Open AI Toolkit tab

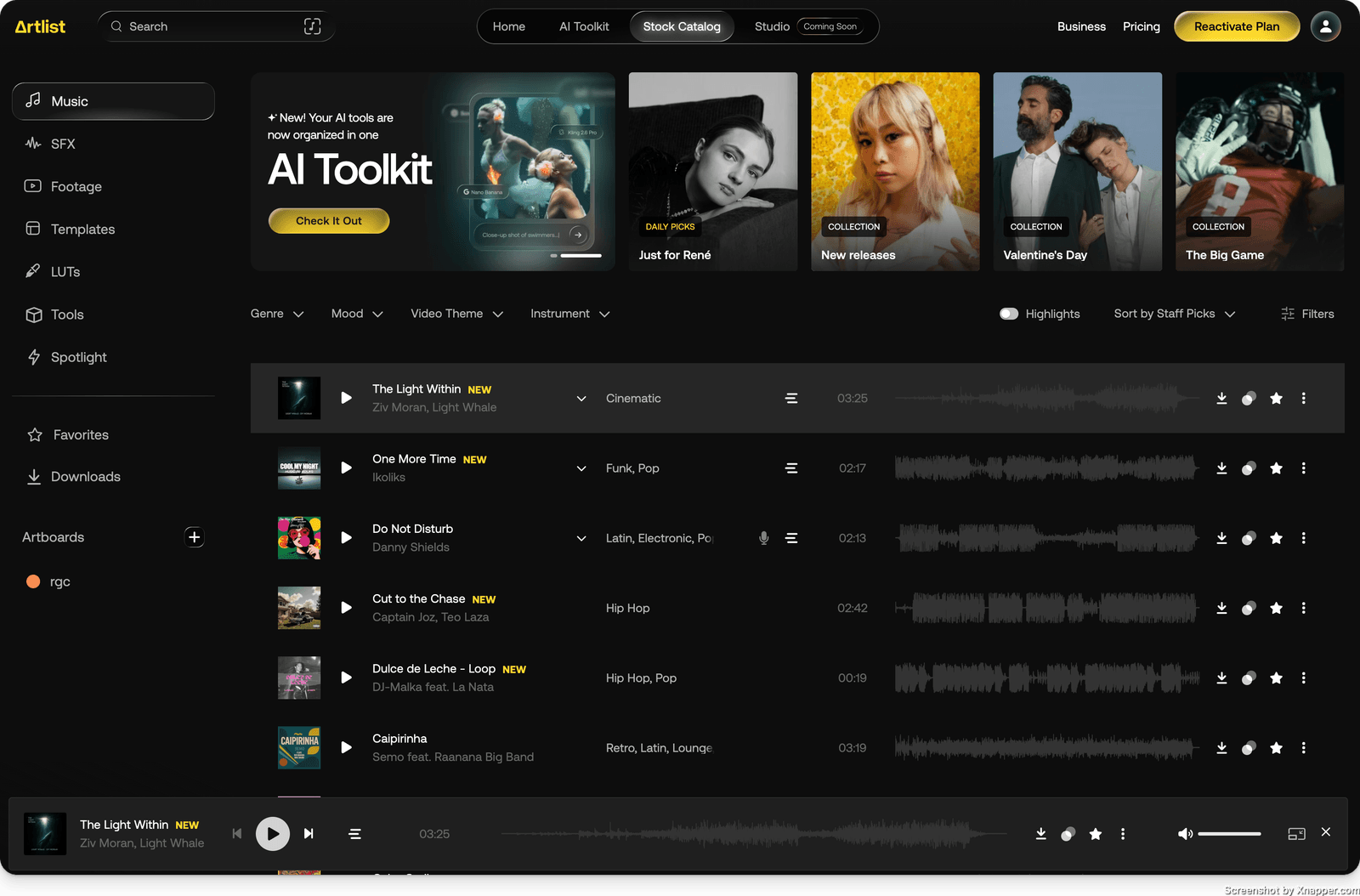click(x=584, y=26)
